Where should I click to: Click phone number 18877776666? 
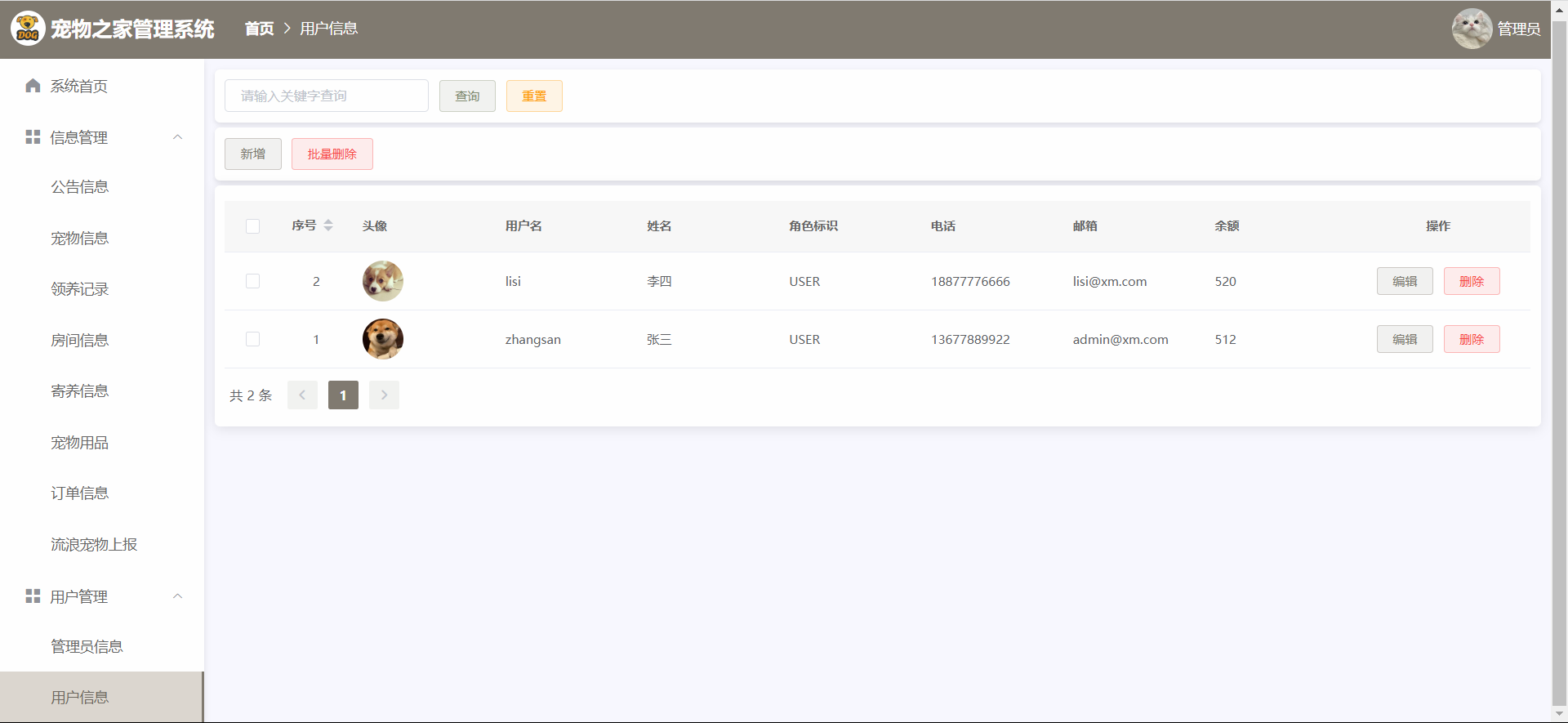point(970,282)
